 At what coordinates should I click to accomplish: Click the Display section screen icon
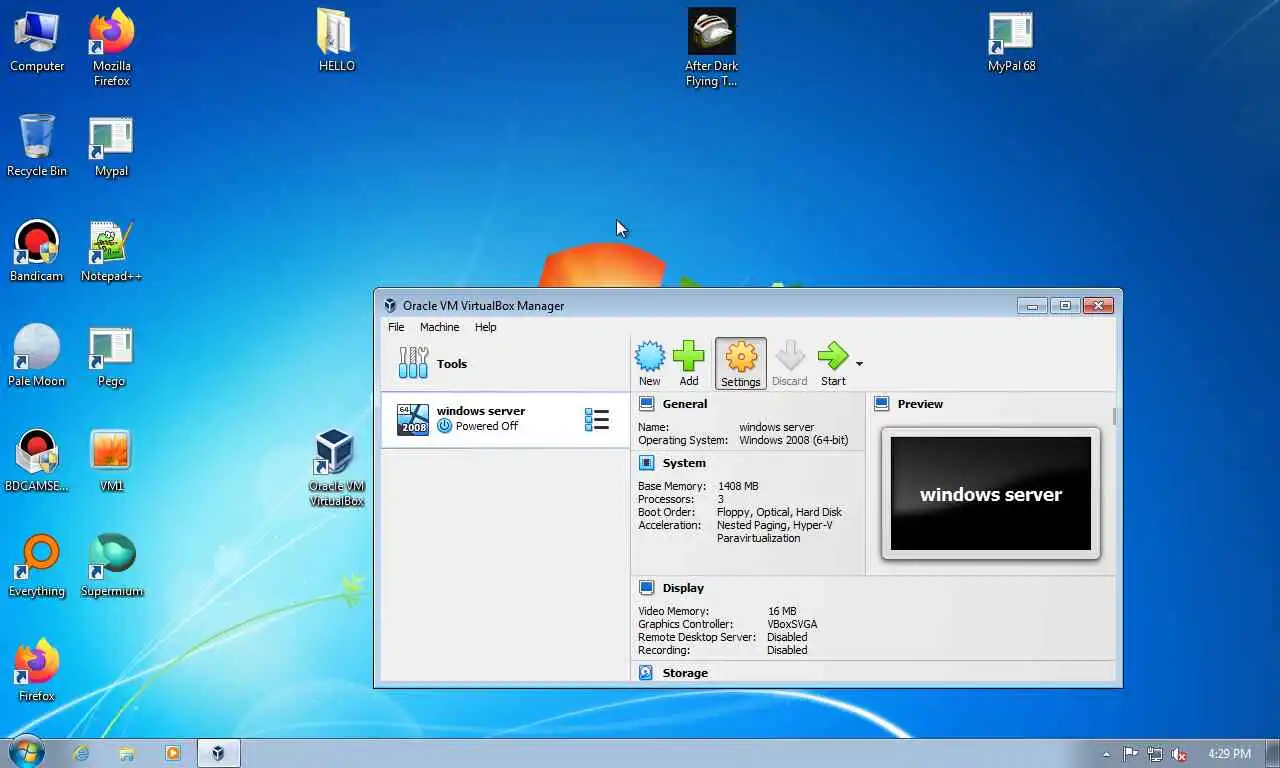tap(646, 588)
